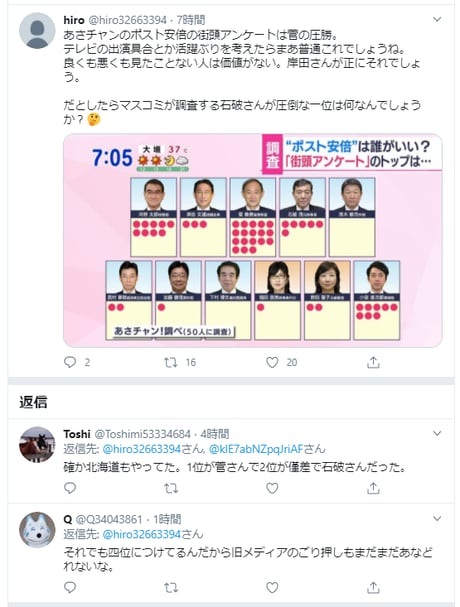
Task: Share hiro's main tweet
Action: [x=373, y=362]
